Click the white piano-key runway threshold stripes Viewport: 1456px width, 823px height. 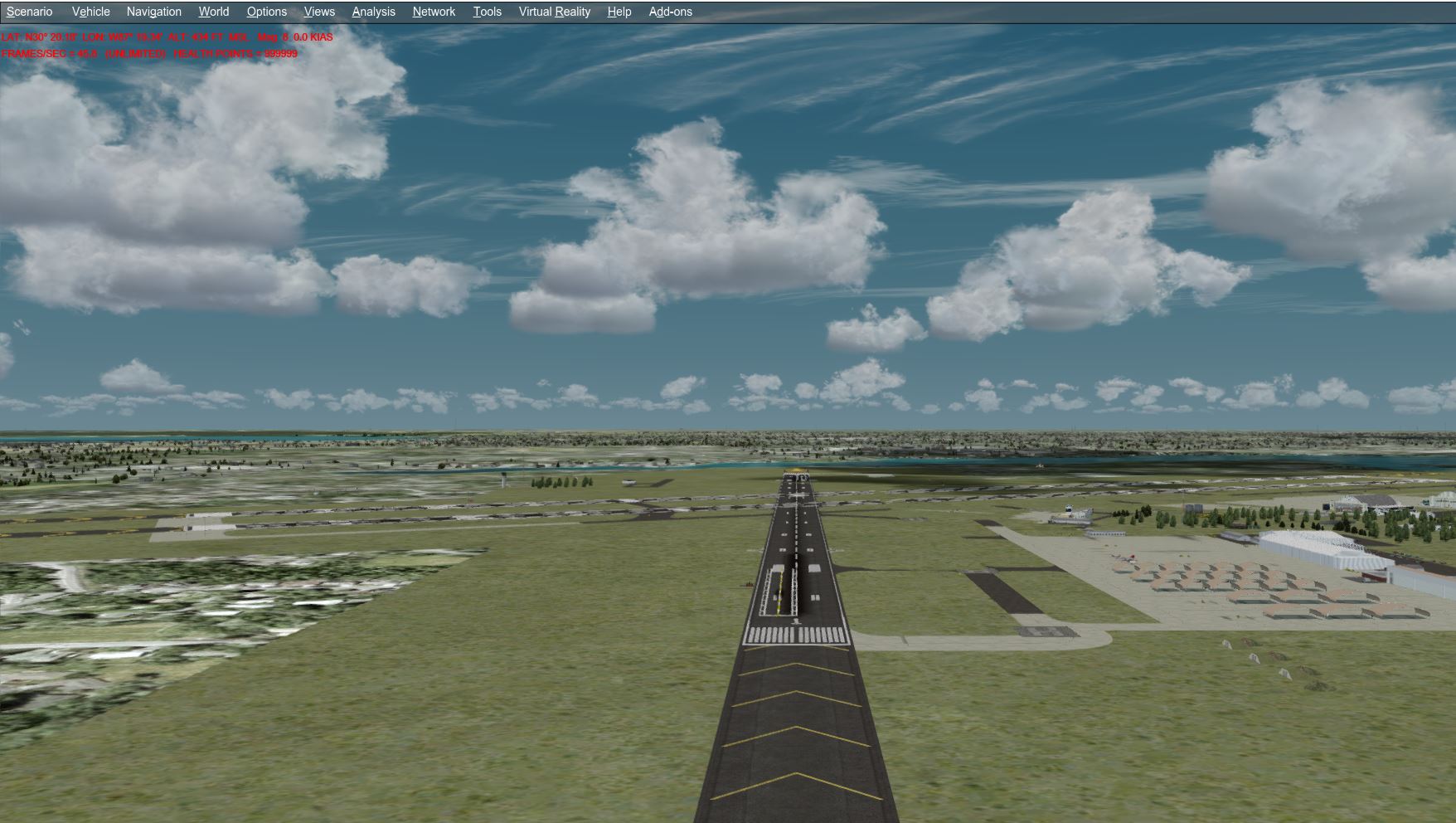(x=797, y=636)
